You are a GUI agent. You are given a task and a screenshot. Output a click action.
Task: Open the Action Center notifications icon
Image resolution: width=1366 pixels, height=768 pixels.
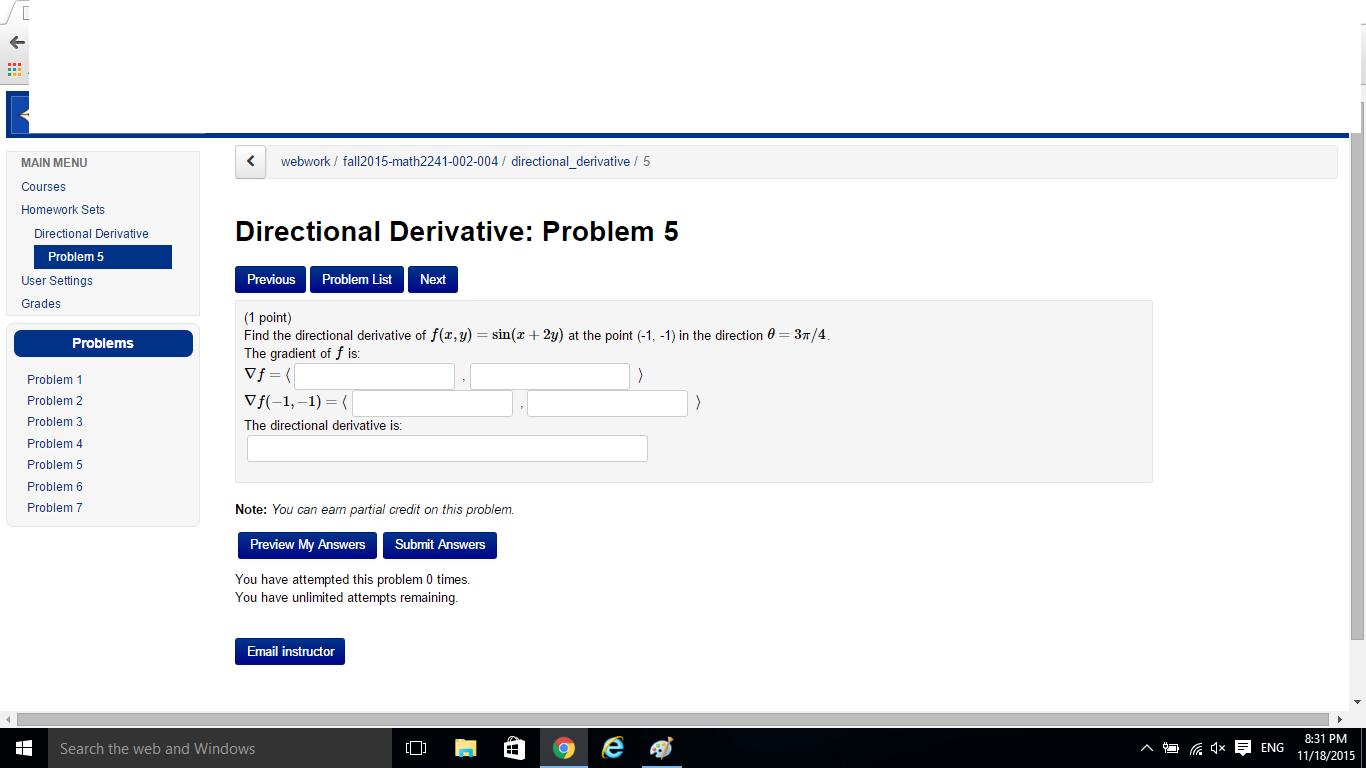(1243, 748)
